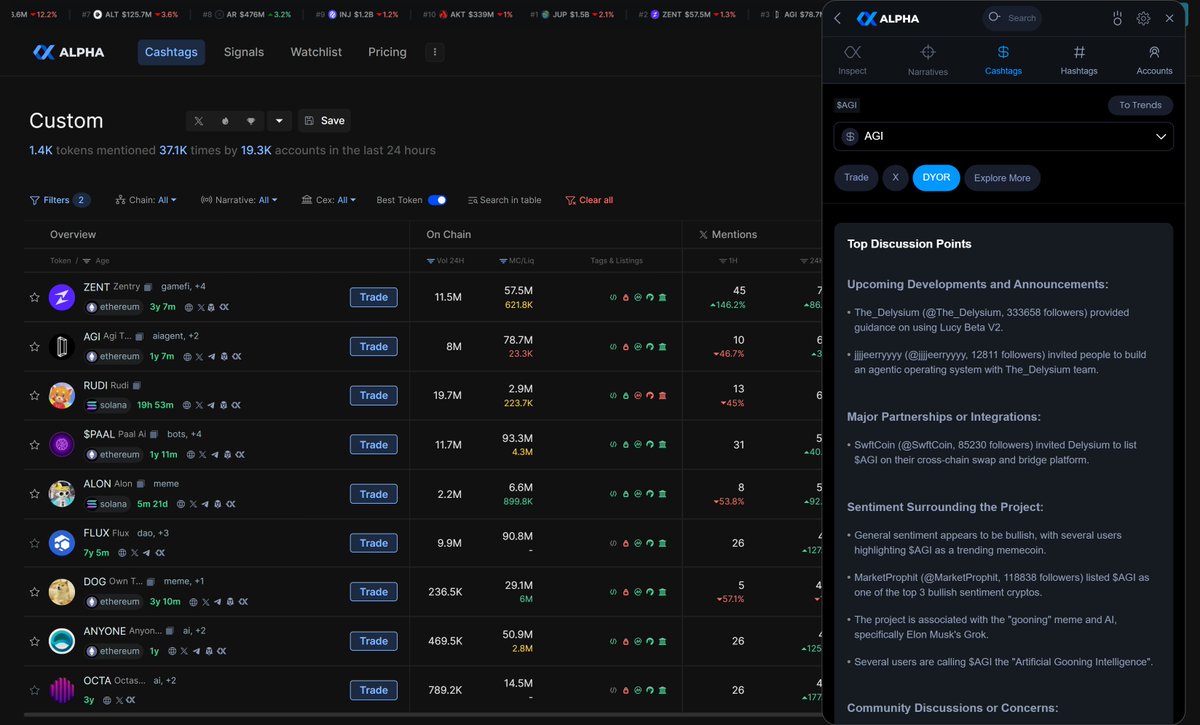
Task: Go back with side panel arrow
Action: click(x=837, y=18)
